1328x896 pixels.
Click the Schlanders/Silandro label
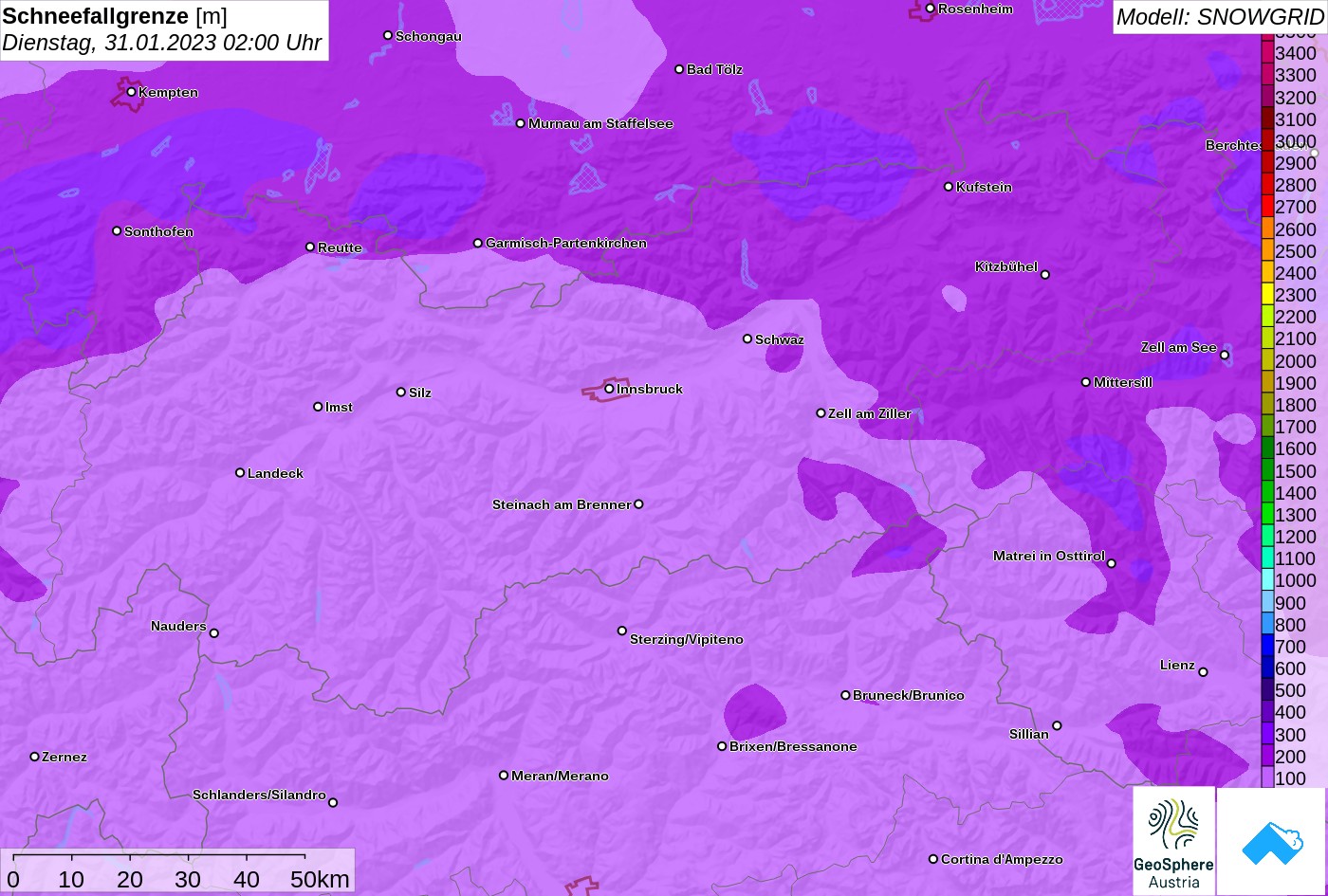[259, 795]
